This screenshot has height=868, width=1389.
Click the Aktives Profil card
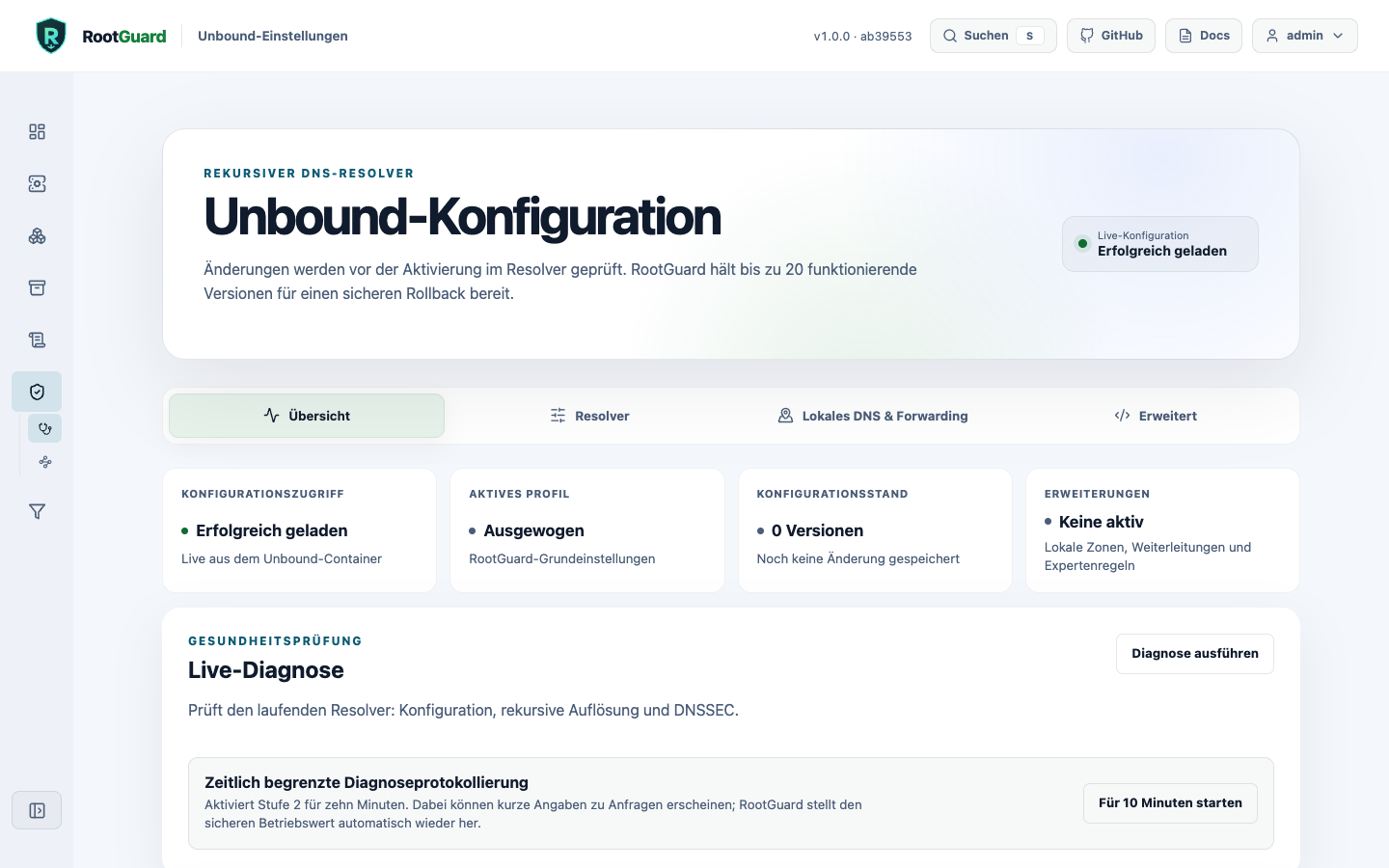coord(587,530)
